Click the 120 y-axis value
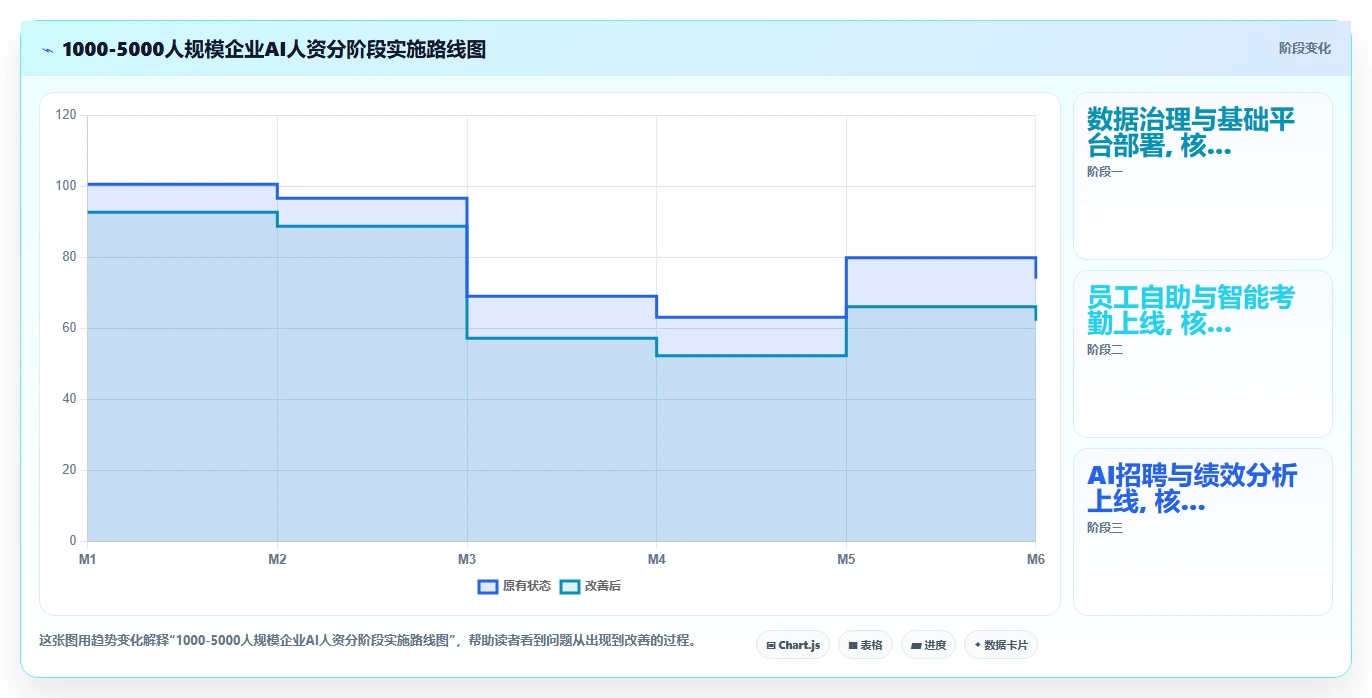This screenshot has width=1372, height=698. [66, 115]
